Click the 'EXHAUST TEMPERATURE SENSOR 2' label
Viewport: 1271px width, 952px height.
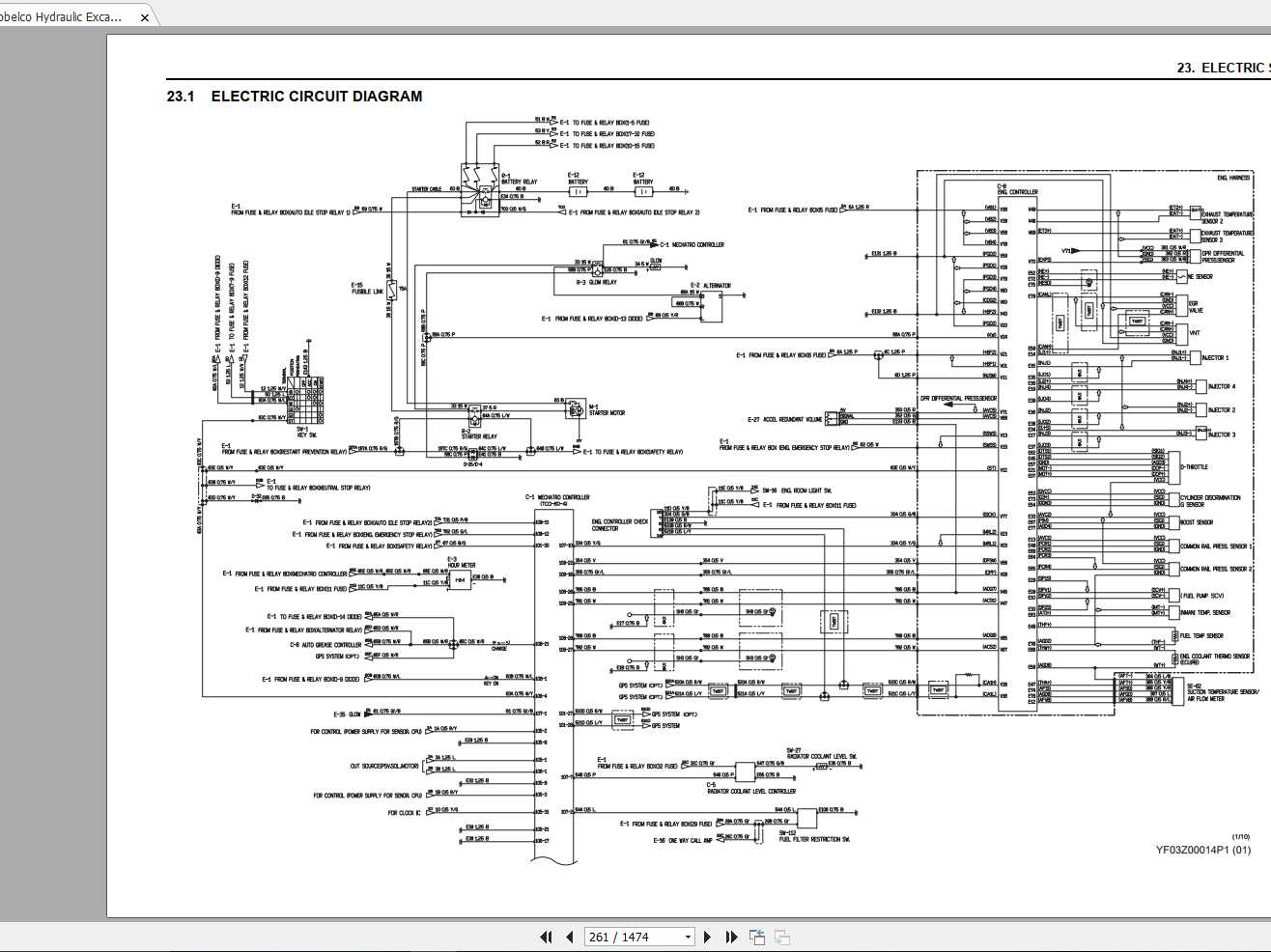[1227, 217]
